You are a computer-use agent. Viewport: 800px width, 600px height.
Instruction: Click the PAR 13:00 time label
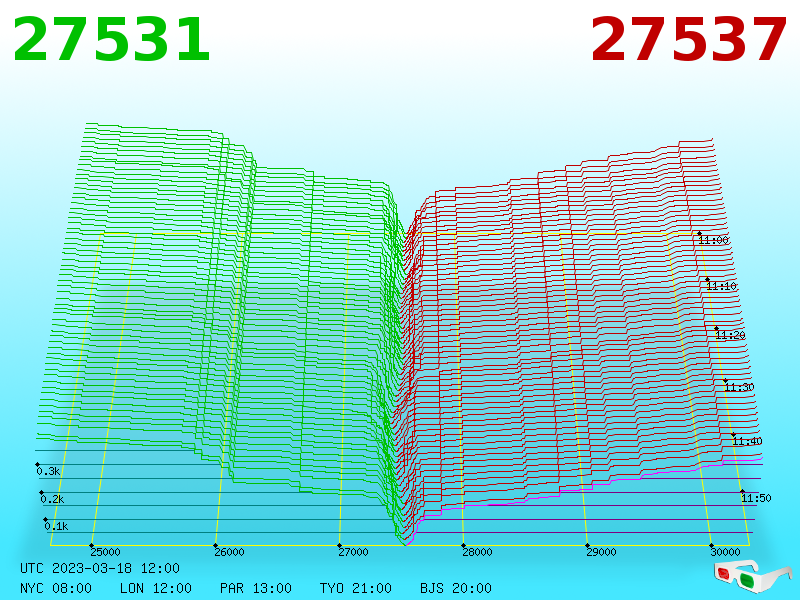pos(256,588)
